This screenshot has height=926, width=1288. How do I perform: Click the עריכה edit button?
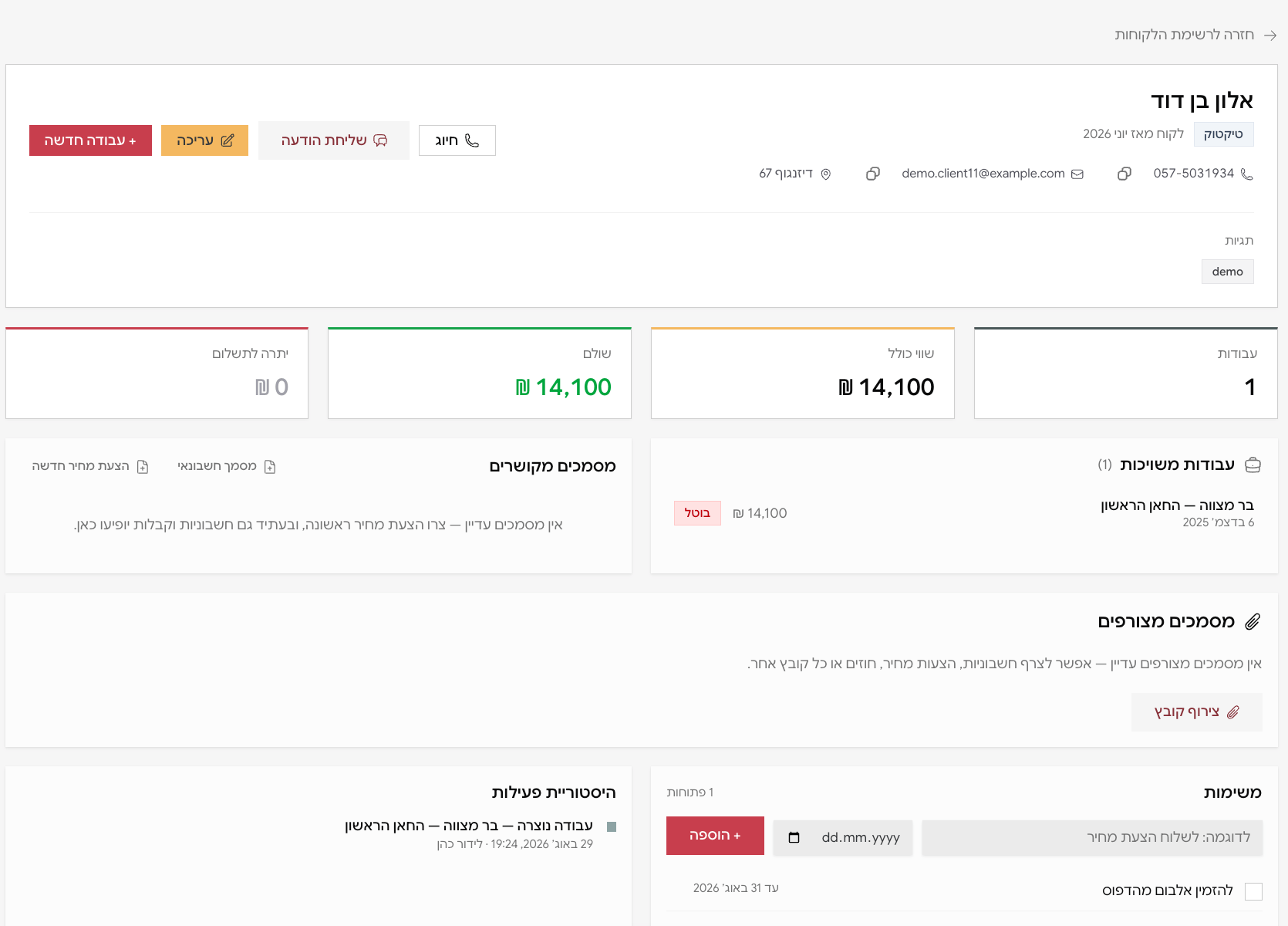(204, 140)
